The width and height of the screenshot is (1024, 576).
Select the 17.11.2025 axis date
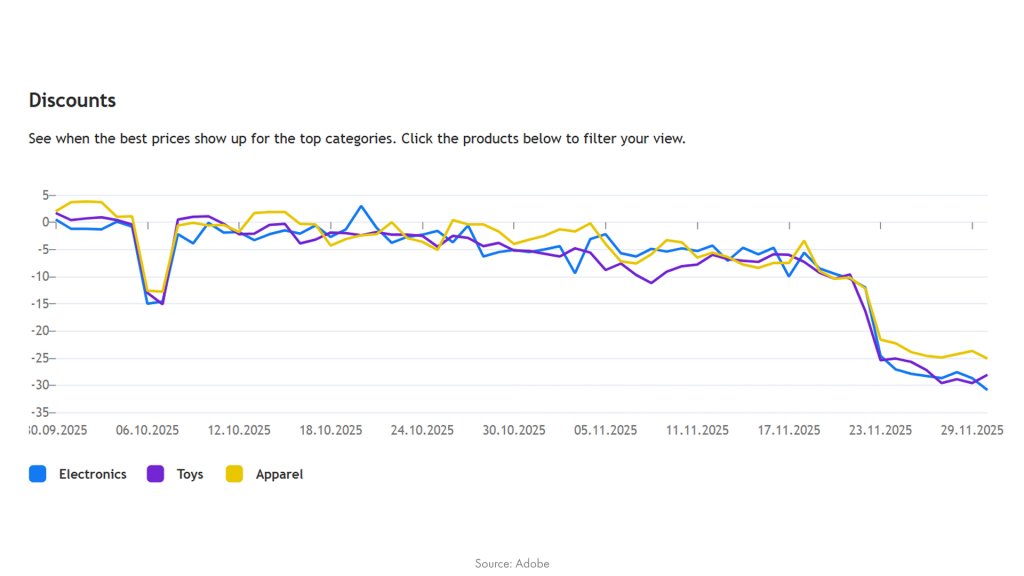point(789,430)
